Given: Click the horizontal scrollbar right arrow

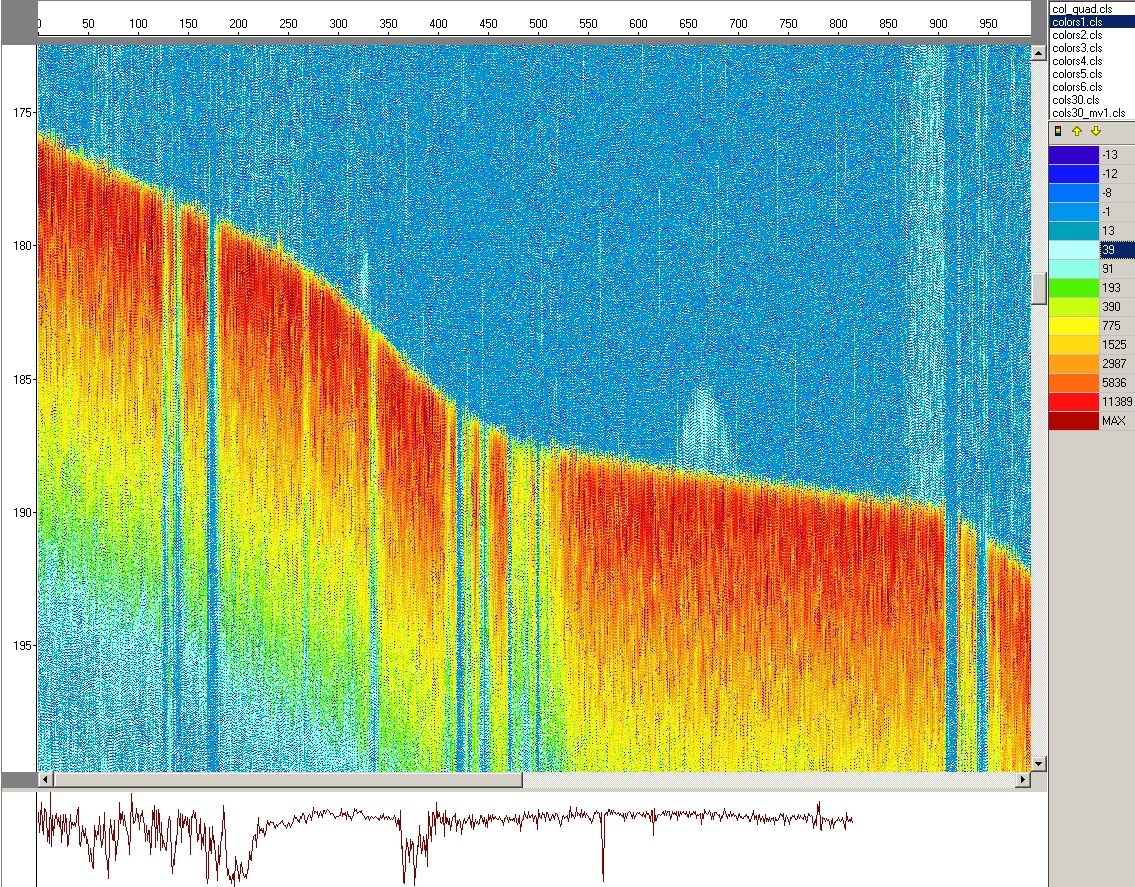Looking at the screenshot, I should (1022, 779).
